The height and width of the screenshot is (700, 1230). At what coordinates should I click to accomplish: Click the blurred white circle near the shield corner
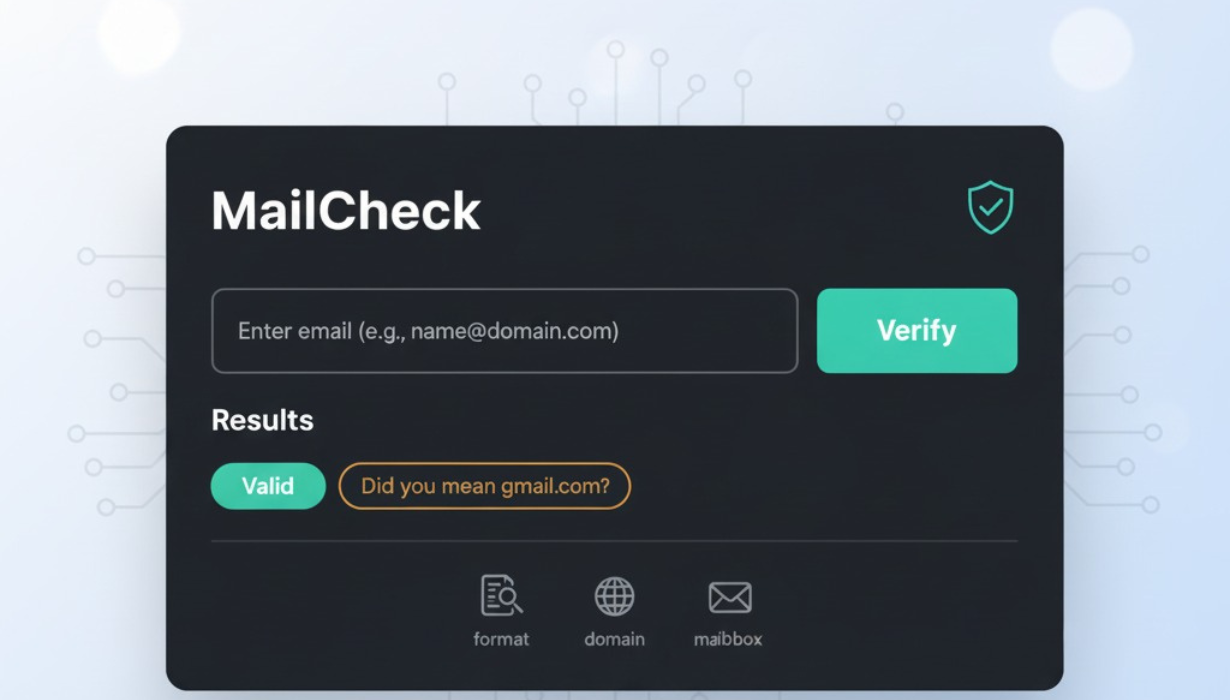1091,50
